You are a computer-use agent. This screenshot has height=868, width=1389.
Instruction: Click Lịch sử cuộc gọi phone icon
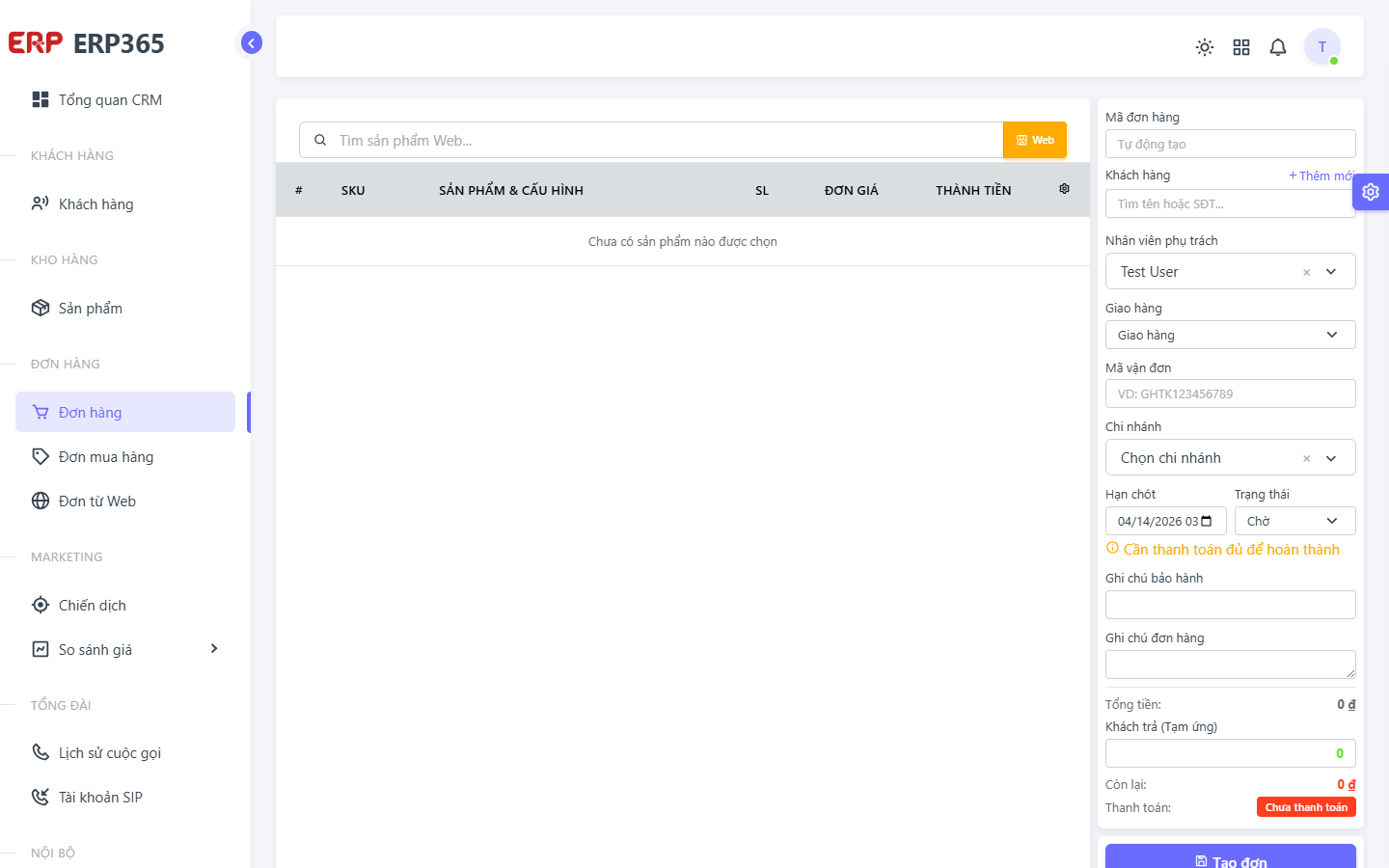[41, 752]
